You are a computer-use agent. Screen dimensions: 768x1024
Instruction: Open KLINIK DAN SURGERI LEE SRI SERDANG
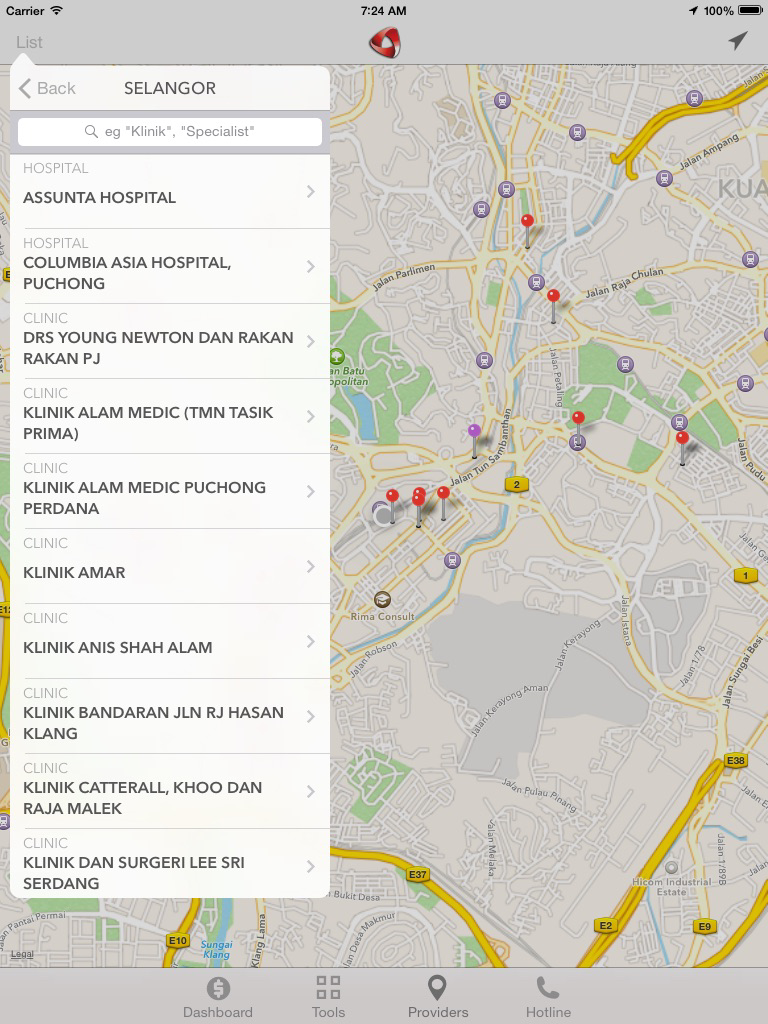(170, 863)
